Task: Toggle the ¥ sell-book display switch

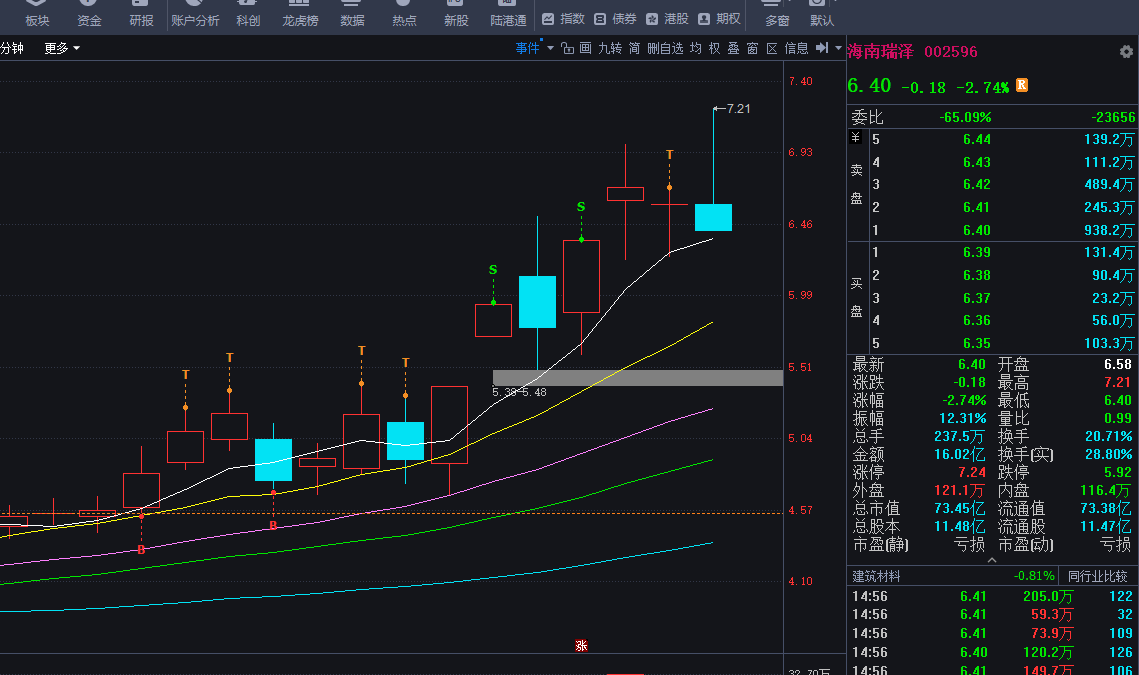Action: pos(855,138)
